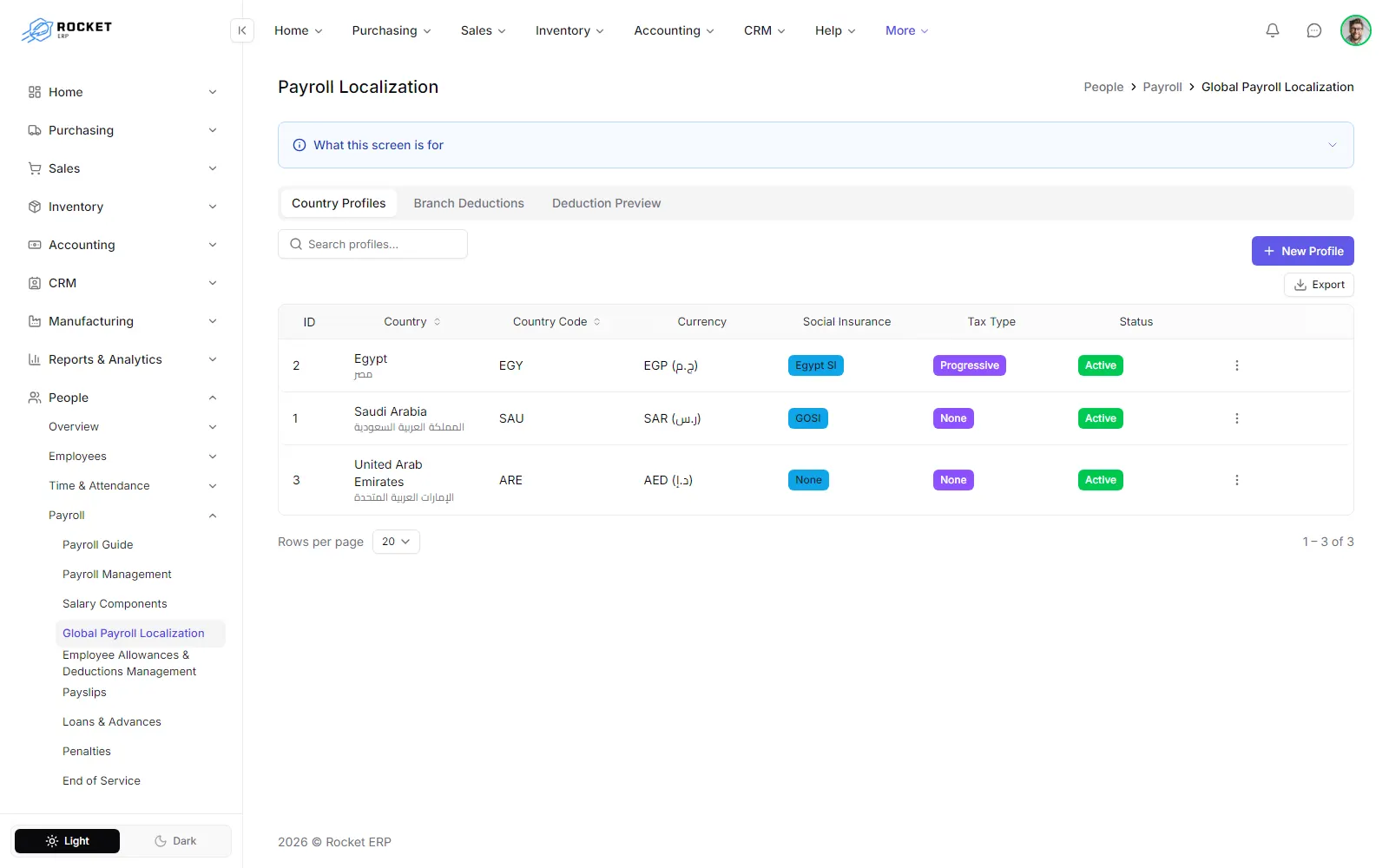Expand the sidebar Manufacturing chevron
Screen dimensions: 1389x868
tap(213, 321)
